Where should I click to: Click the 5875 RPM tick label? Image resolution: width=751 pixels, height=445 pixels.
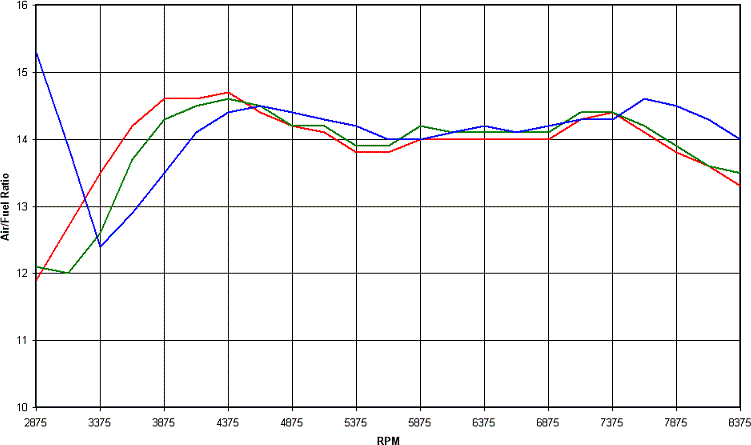coord(420,421)
